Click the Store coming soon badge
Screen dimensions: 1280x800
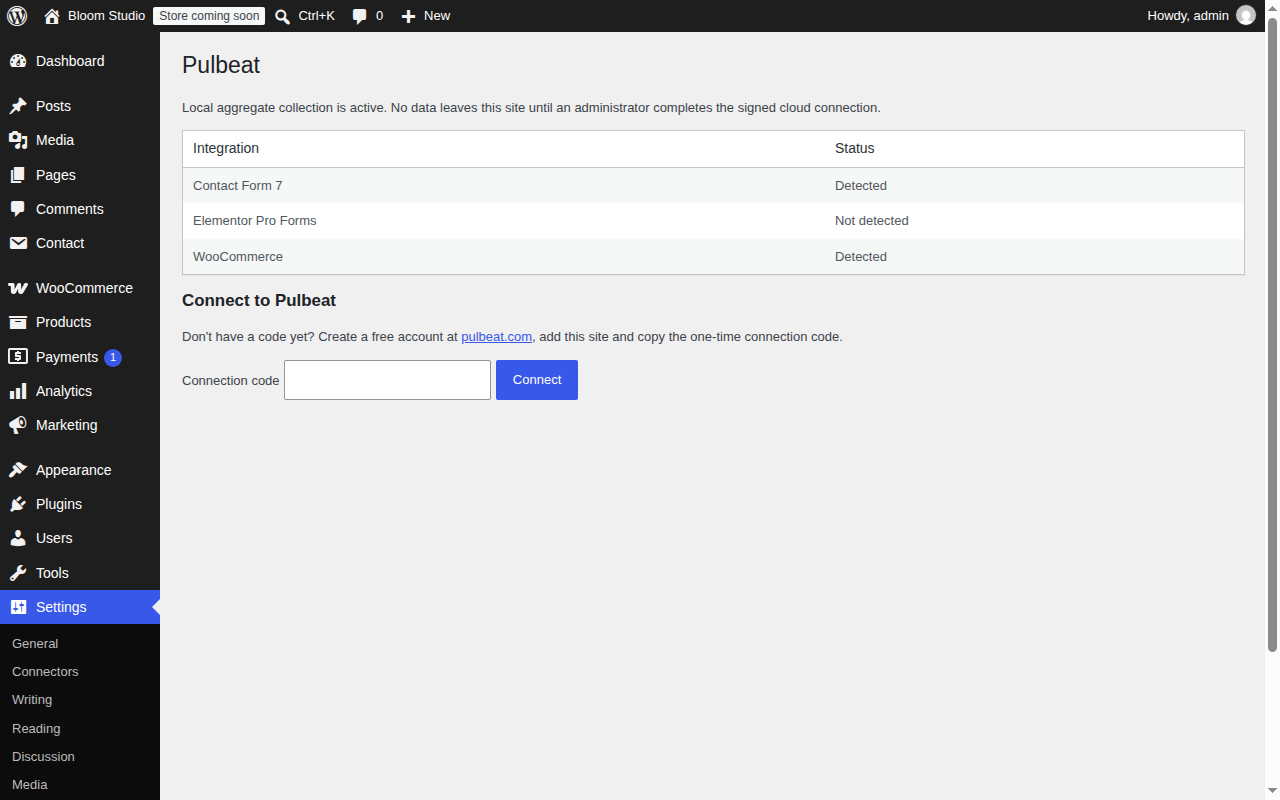point(209,16)
